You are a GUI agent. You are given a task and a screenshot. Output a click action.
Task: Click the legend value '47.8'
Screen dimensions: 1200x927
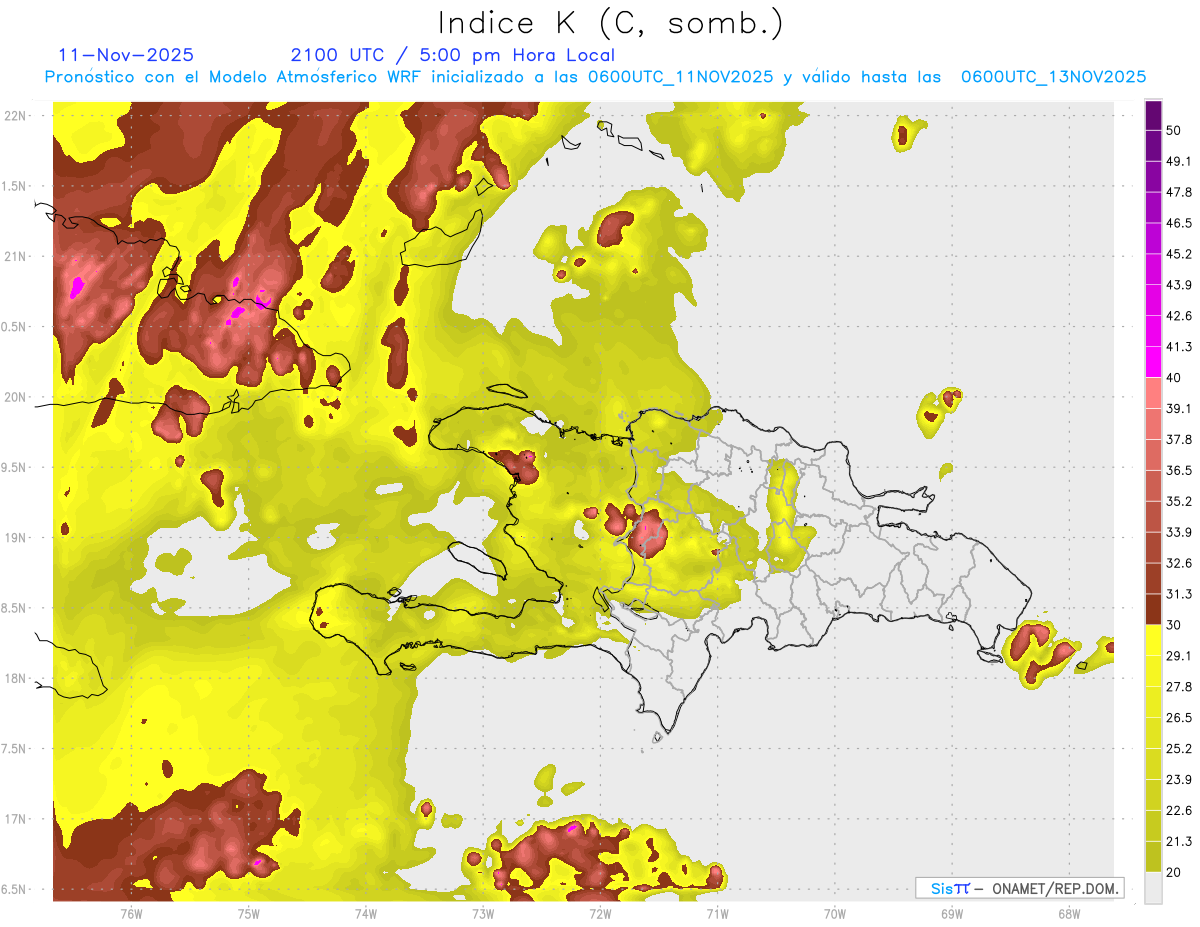[x=1179, y=192]
